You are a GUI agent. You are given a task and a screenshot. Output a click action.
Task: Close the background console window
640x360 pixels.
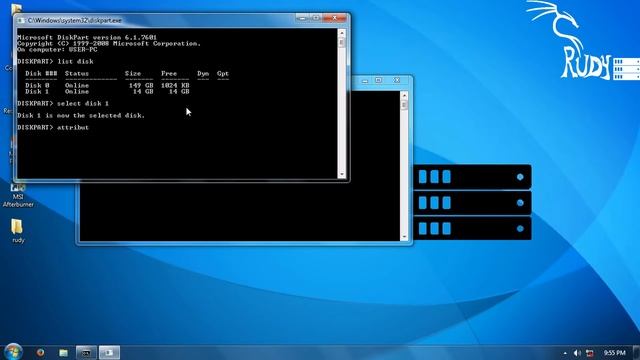click(x=397, y=80)
